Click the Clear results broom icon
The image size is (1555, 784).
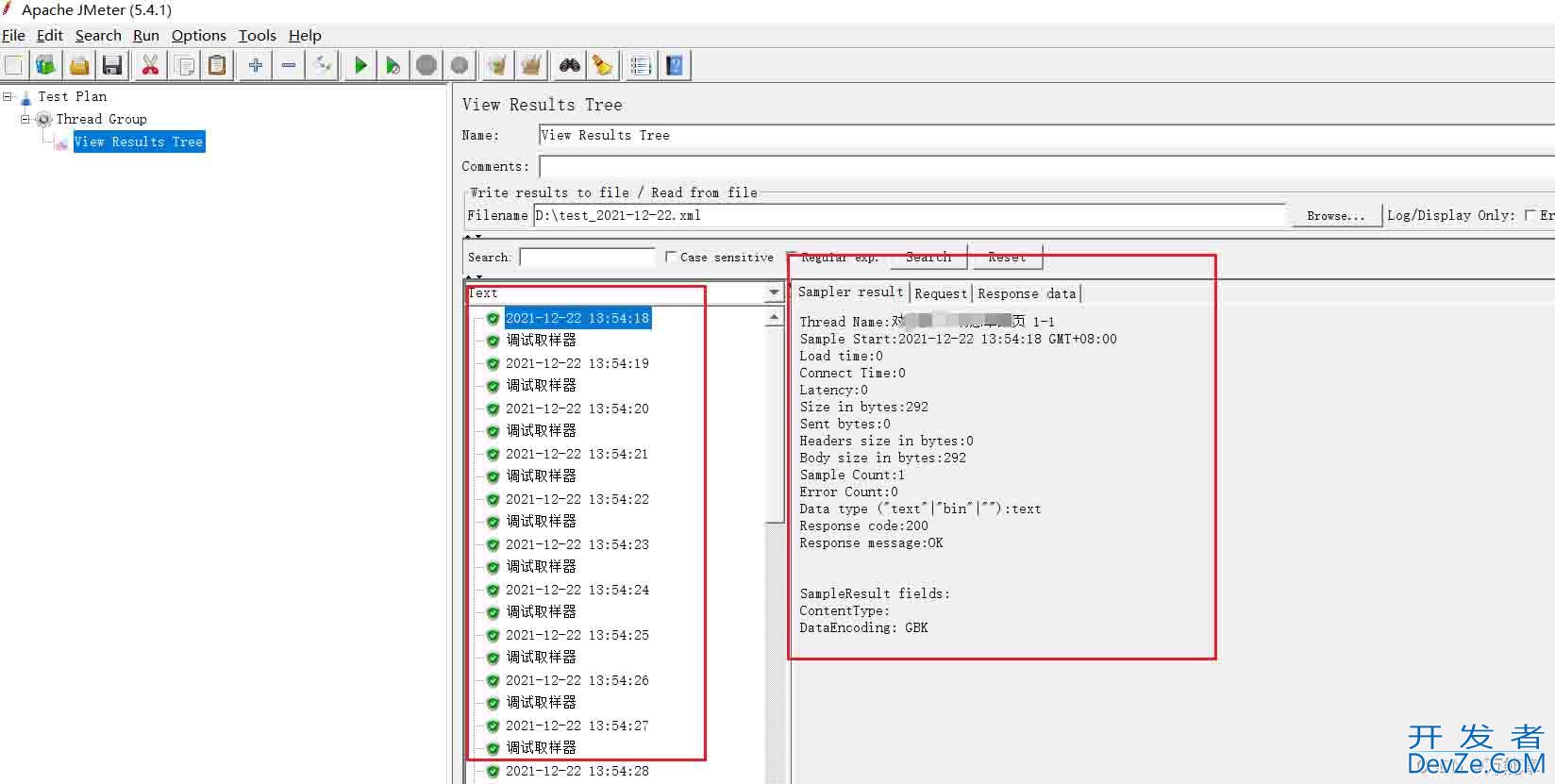pyautogui.click(x=497, y=65)
